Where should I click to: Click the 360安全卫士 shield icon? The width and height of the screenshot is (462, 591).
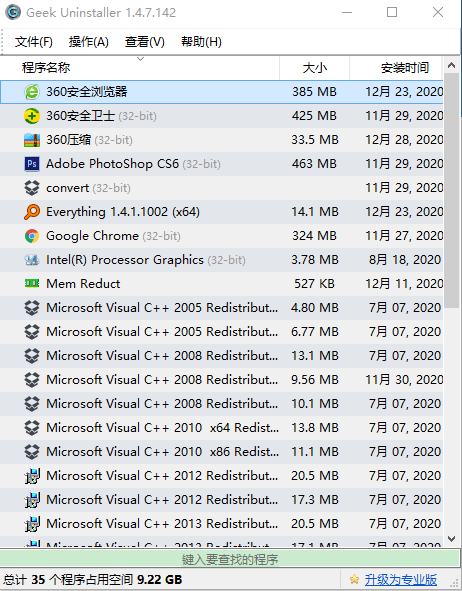click(32, 116)
